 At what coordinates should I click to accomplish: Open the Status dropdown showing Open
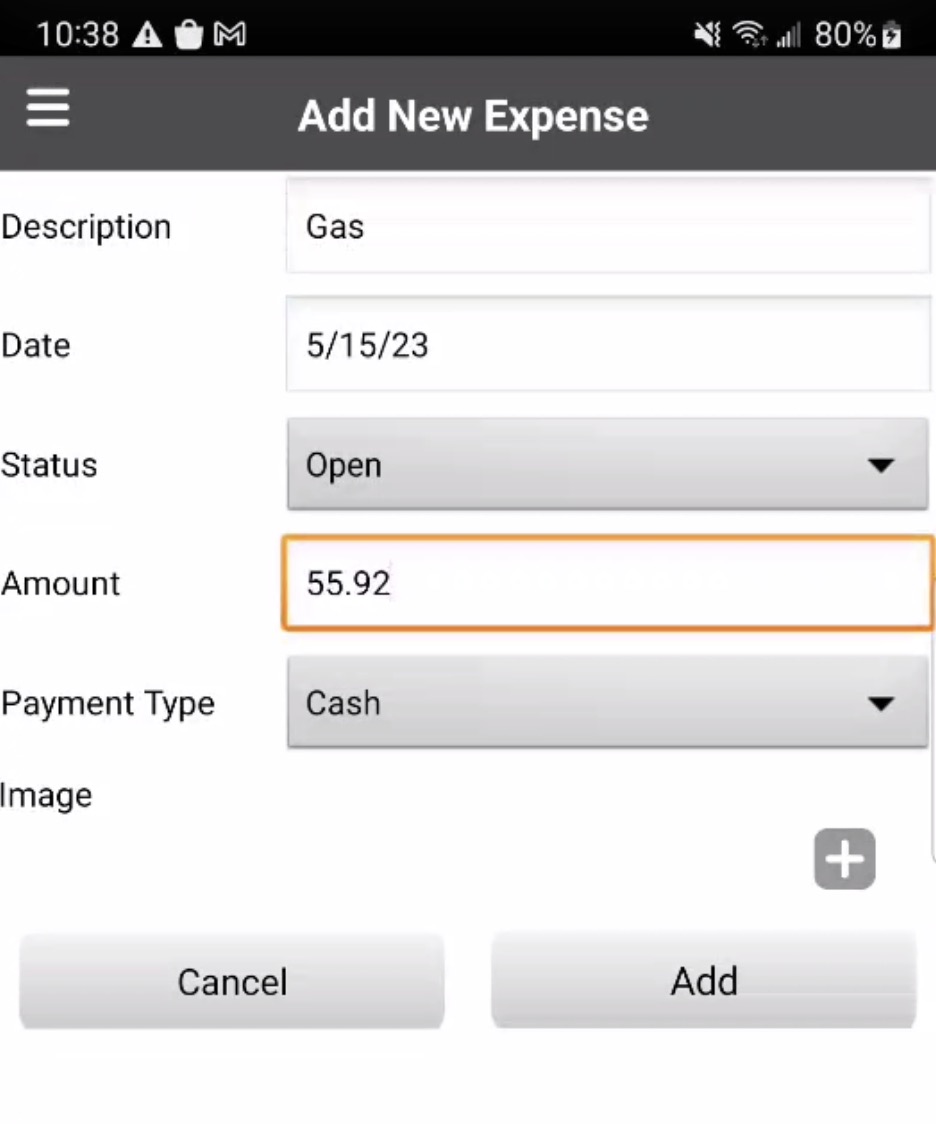coord(607,465)
